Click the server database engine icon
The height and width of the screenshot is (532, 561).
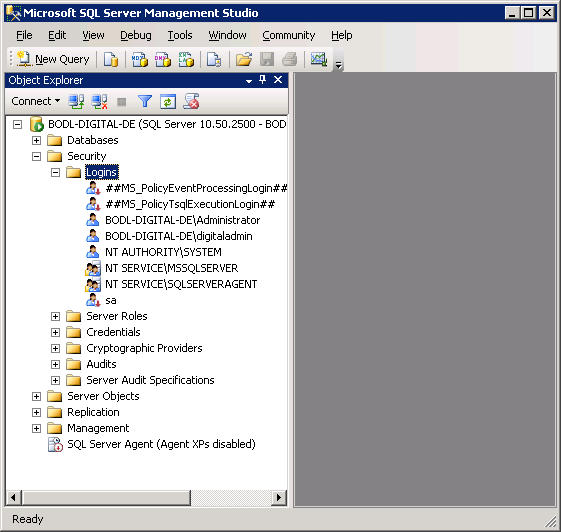pyautogui.click(x=36, y=124)
